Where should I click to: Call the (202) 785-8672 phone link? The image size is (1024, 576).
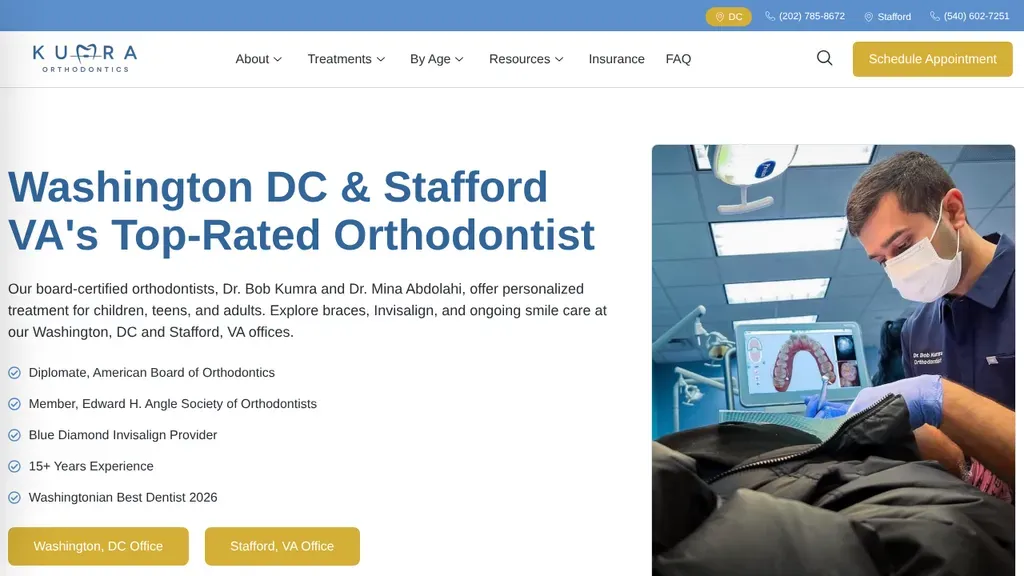[x=805, y=16]
